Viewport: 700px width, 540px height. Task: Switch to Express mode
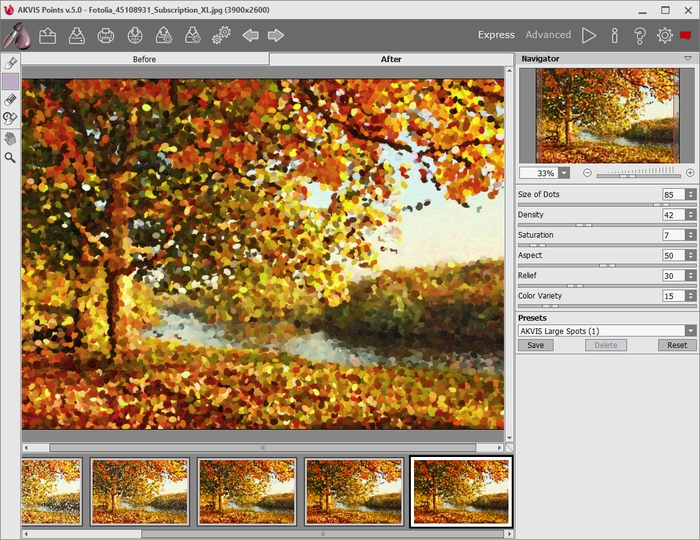[x=496, y=35]
